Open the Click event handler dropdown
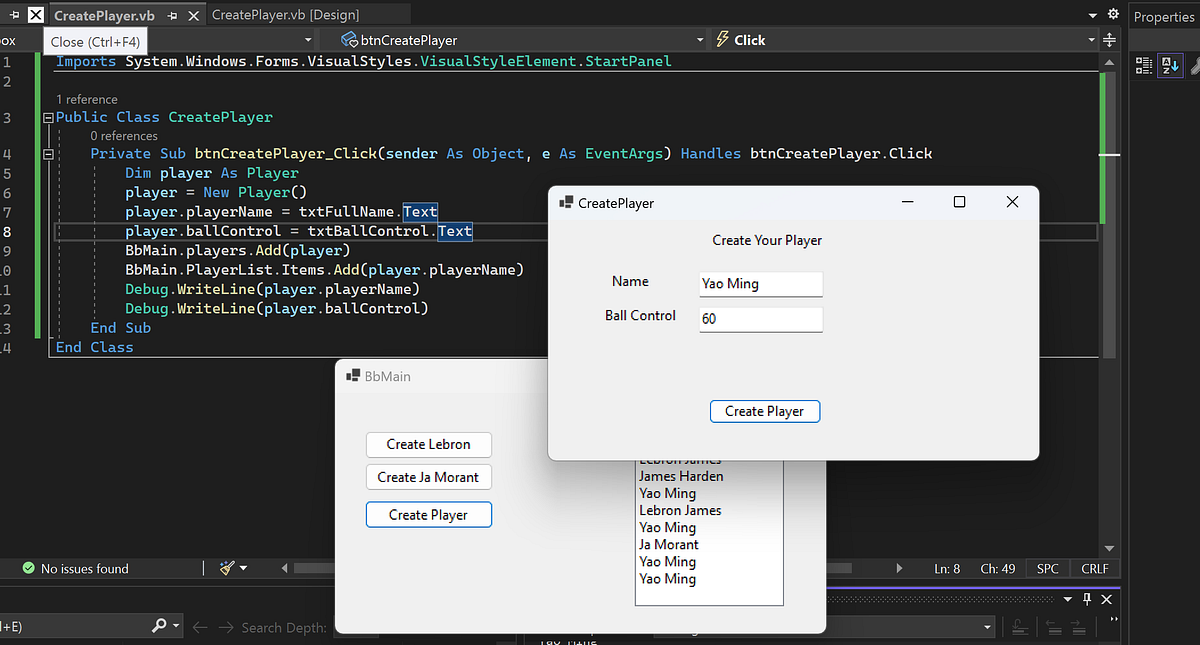 tap(1092, 40)
